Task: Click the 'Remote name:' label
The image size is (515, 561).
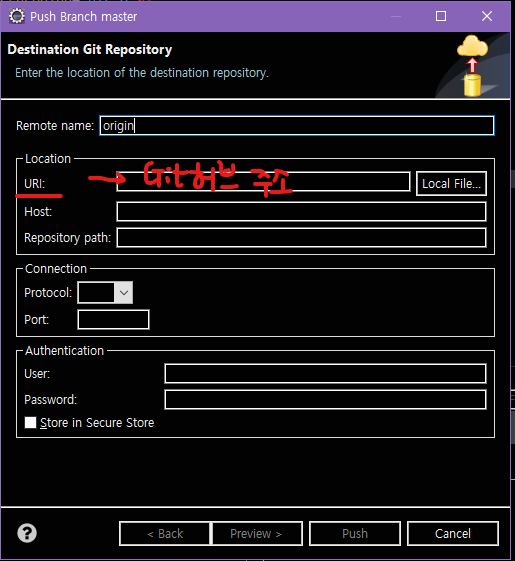Action: tap(55, 126)
